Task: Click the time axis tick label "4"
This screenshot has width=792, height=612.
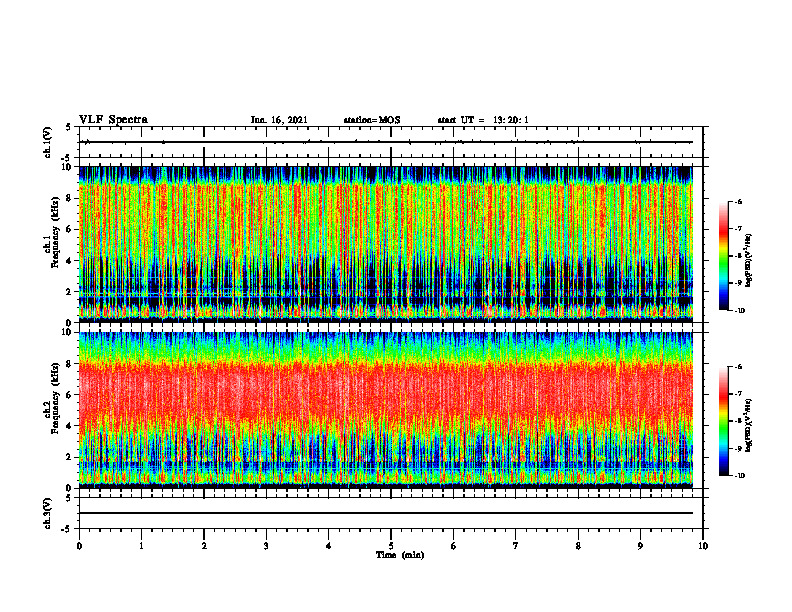Action: click(329, 546)
